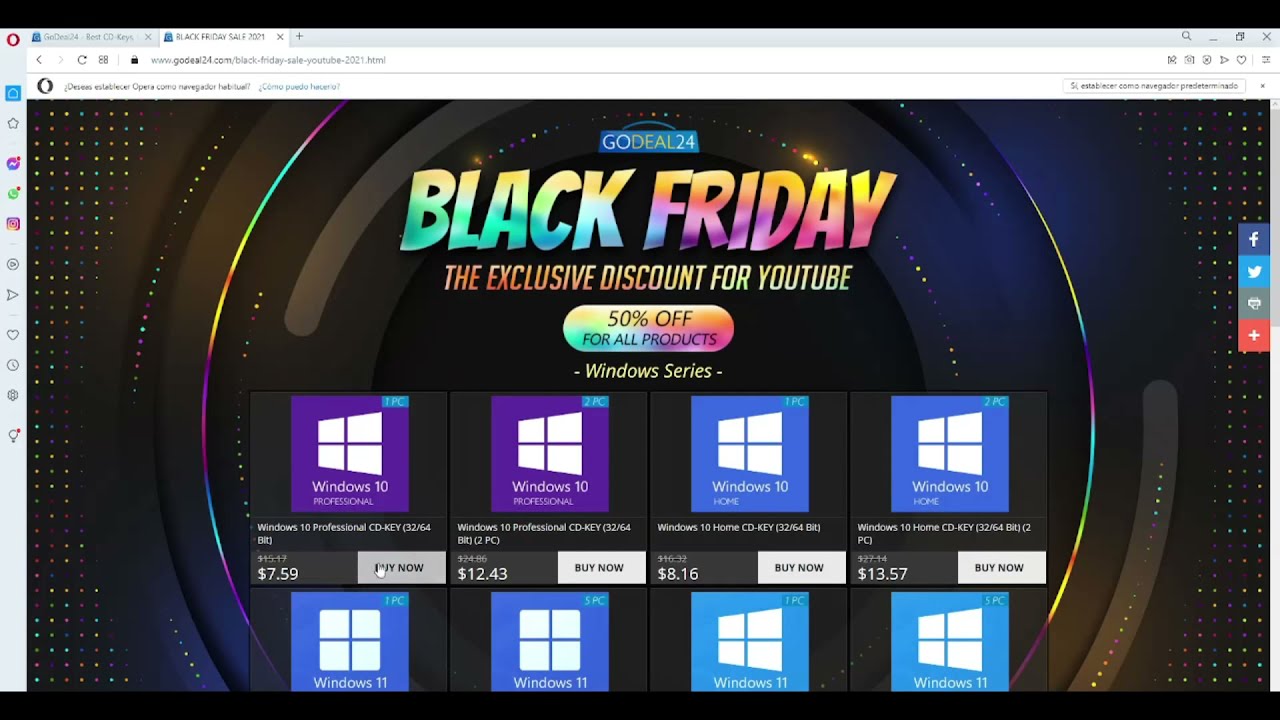Buy Now Windows 10 Professional 1 PC
1280x720 pixels.
click(x=402, y=567)
